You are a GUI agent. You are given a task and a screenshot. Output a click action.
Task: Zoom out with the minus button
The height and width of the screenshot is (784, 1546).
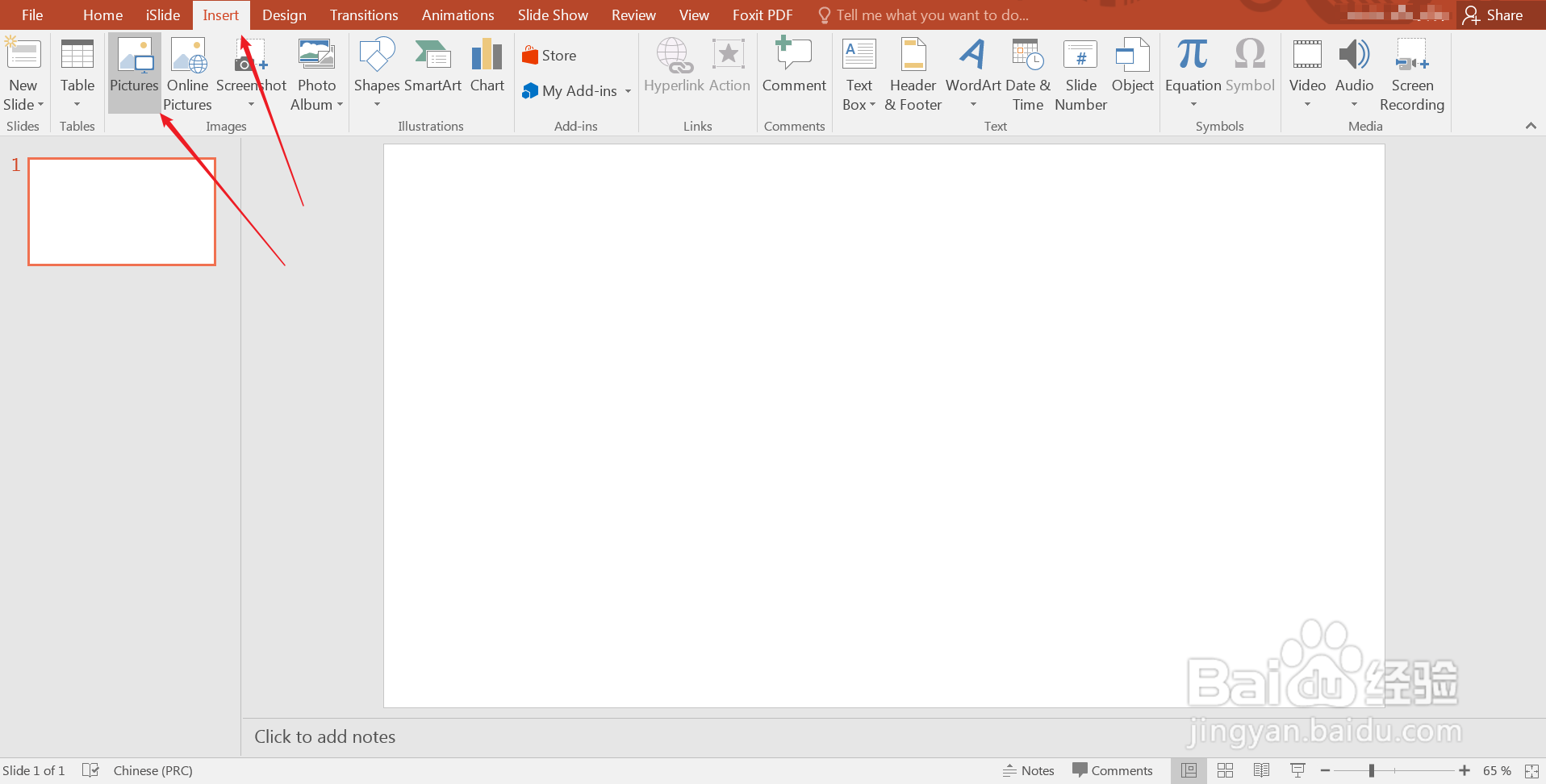pyautogui.click(x=1325, y=771)
